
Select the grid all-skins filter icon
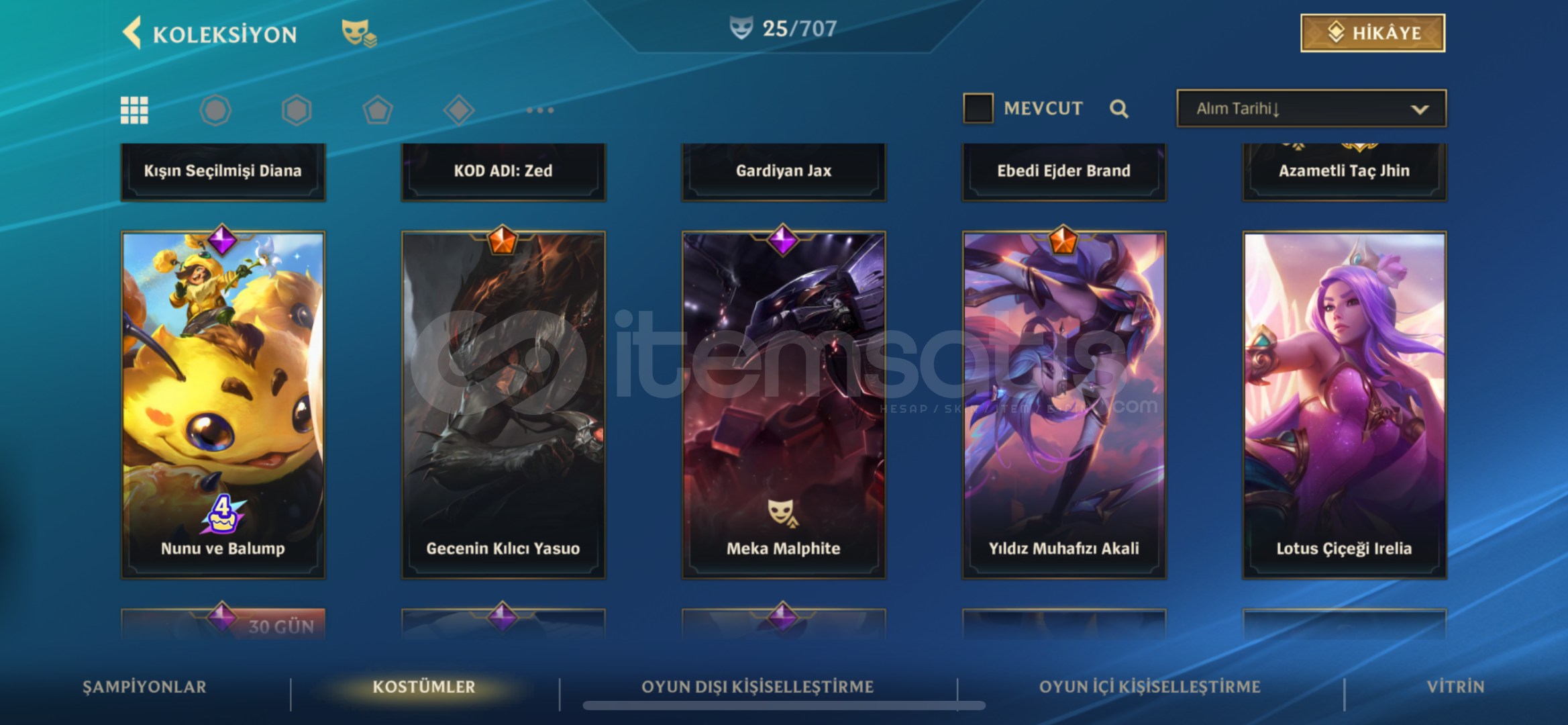(x=134, y=110)
